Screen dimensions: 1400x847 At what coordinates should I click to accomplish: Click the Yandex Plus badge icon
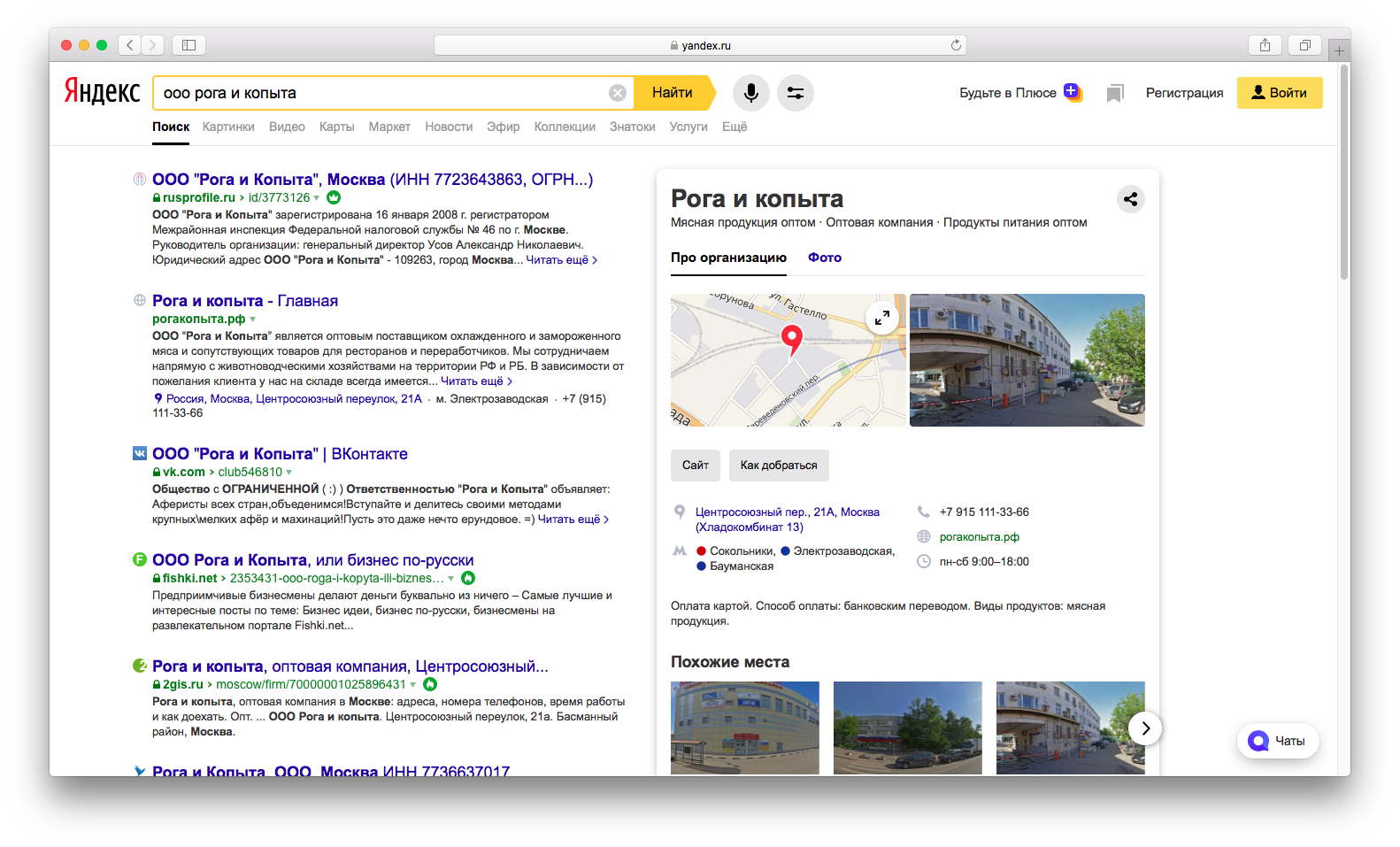(1073, 92)
